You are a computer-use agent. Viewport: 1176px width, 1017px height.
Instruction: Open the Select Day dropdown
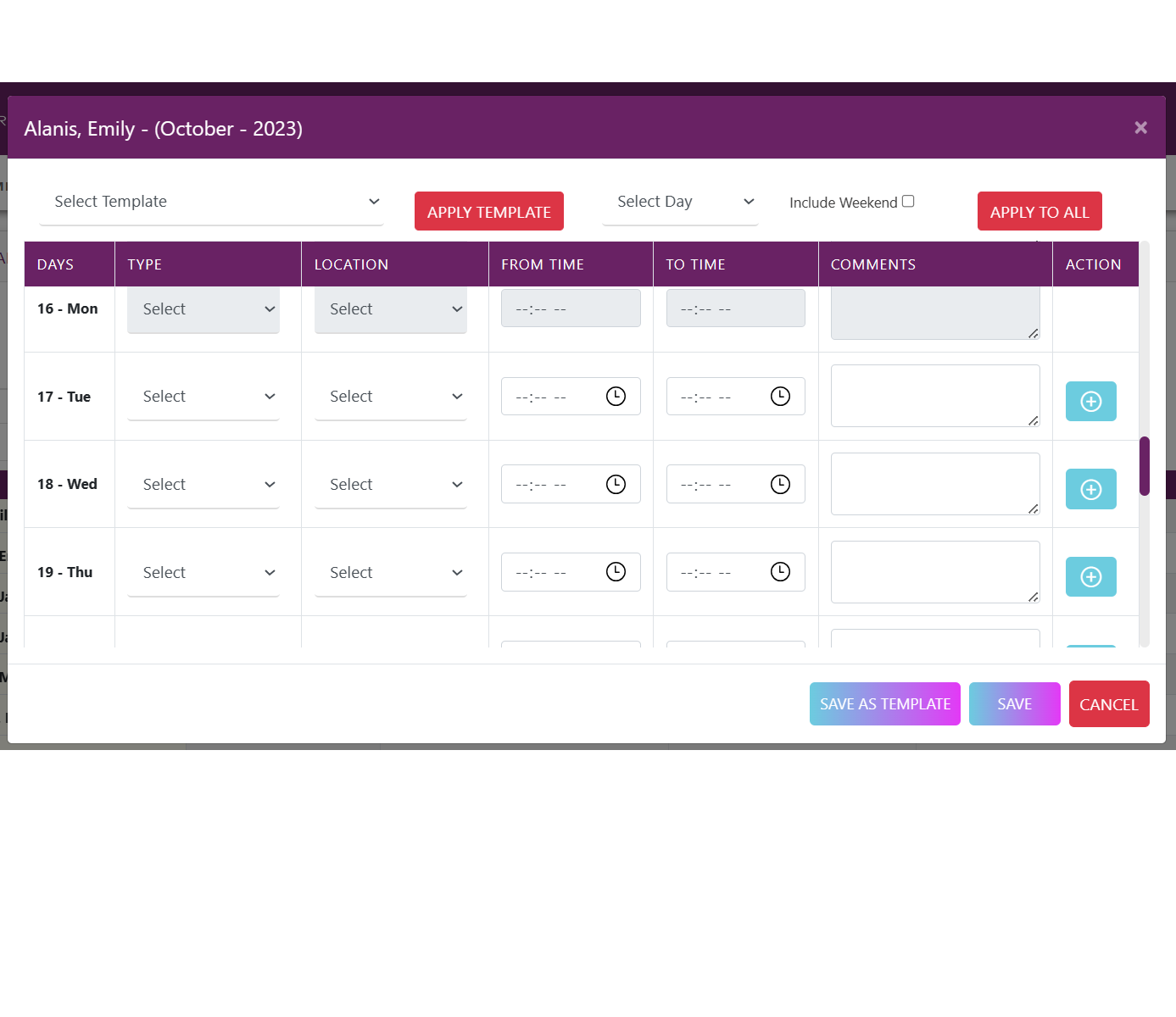[680, 202]
